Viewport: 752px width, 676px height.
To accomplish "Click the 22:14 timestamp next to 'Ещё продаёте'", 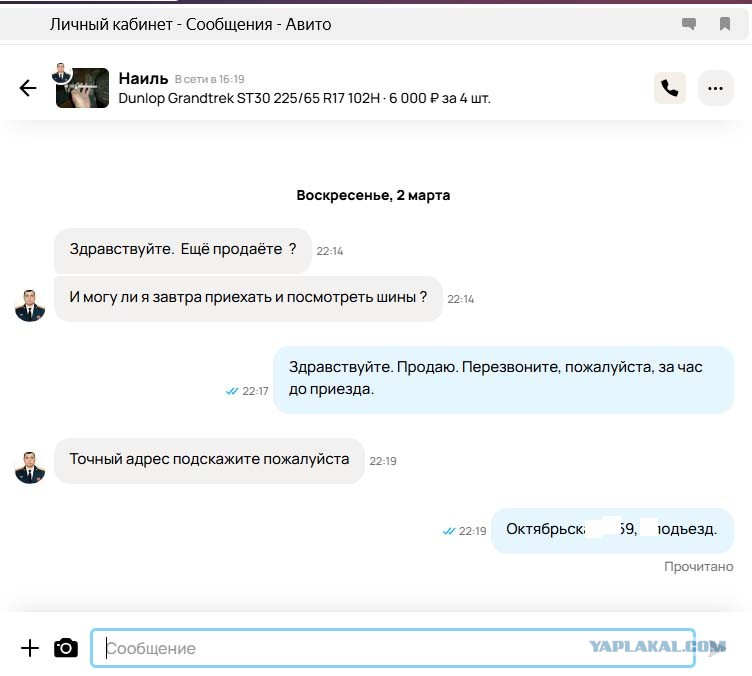I will click(x=329, y=251).
